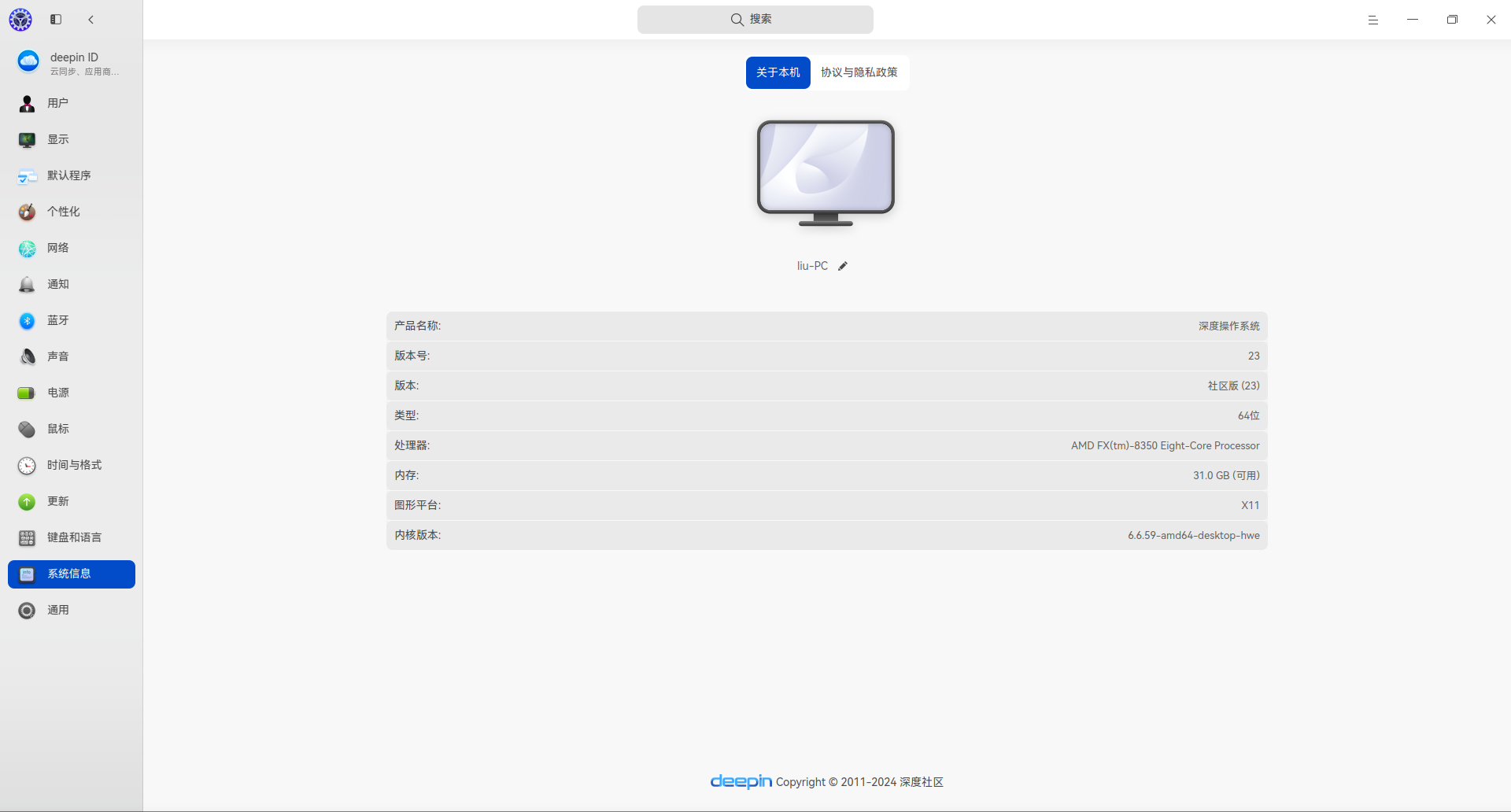The height and width of the screenshot is (812, 1511).
Task: Open 蓝牙 Bluetooth settings
Action: point(71,320)
